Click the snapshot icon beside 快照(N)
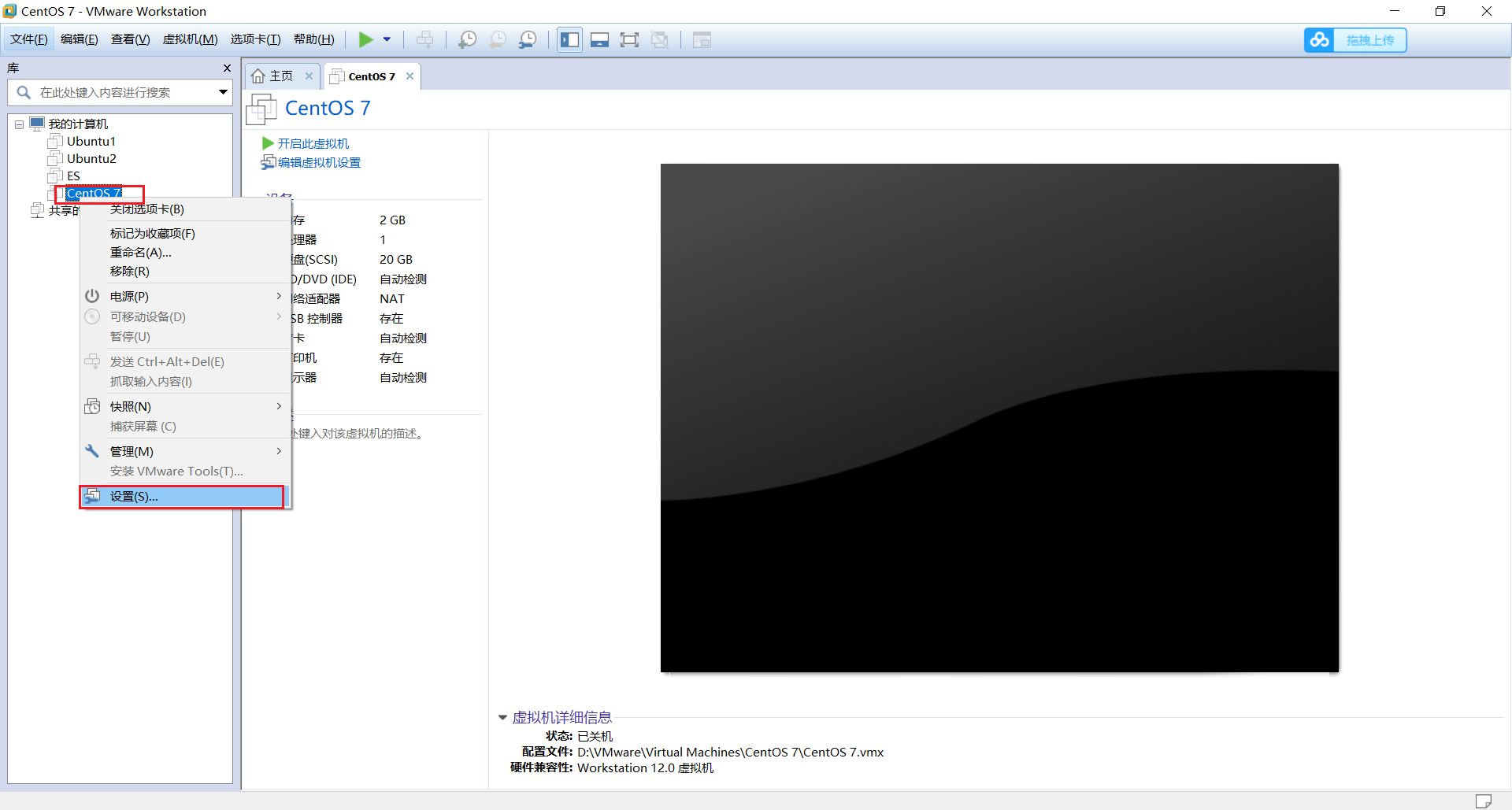This screenshot has height=810, width=1512. [92, 406]
